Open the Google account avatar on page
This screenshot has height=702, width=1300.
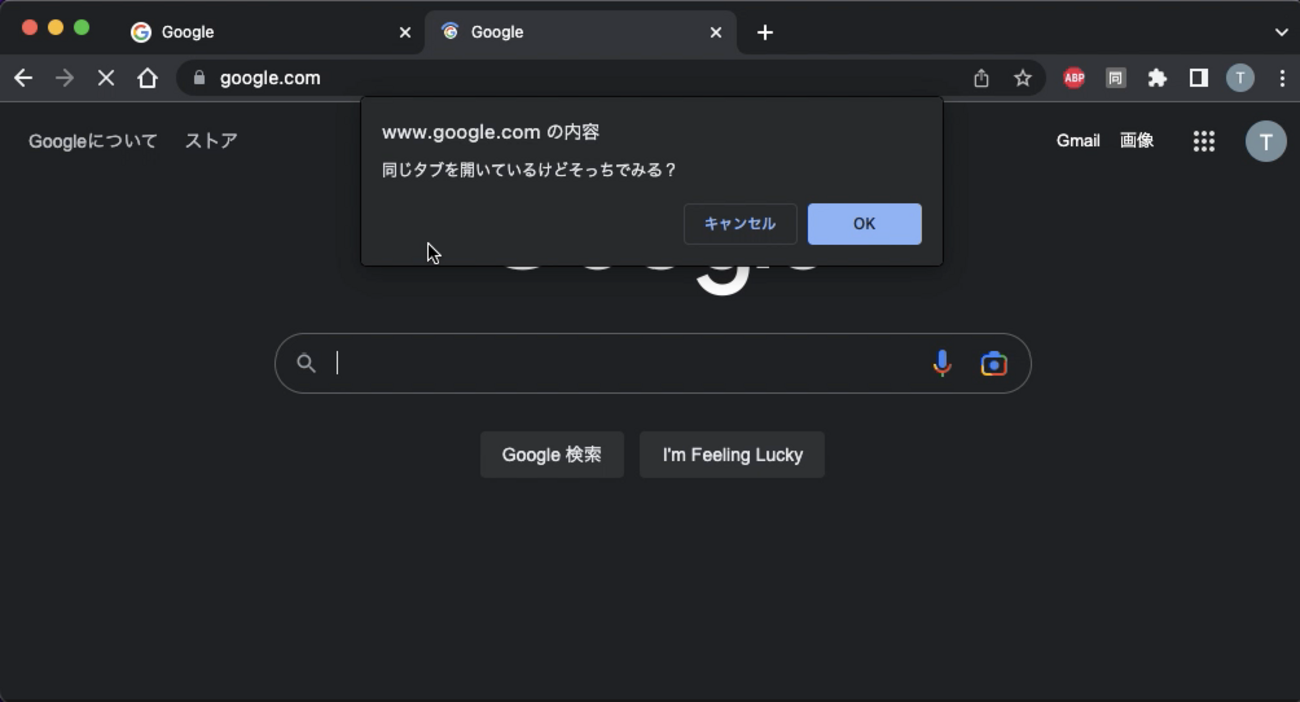1266,141
